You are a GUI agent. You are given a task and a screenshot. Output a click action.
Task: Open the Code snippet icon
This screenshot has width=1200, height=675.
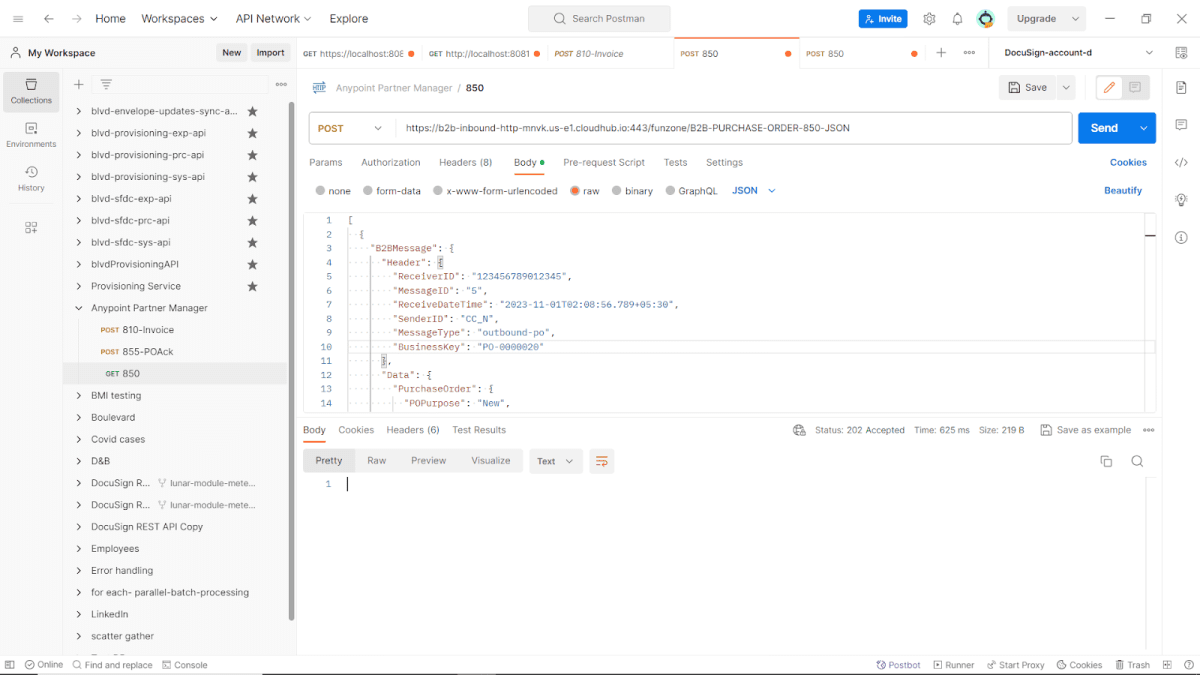(1181, 162)
